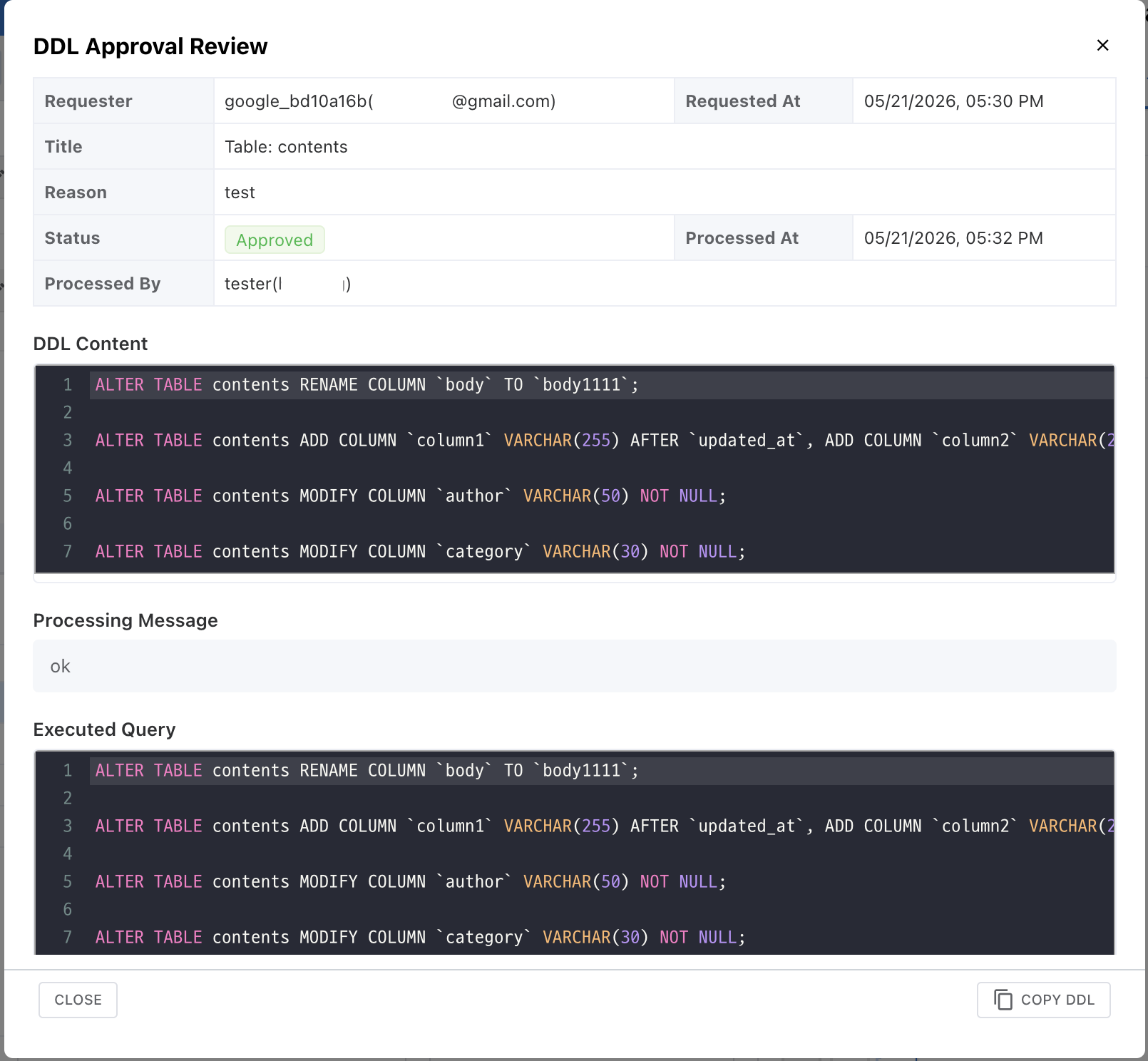Click the Processed At value 05:32 PM
This screenshot has width=1148, height=1061.
(x=953, y=238)
